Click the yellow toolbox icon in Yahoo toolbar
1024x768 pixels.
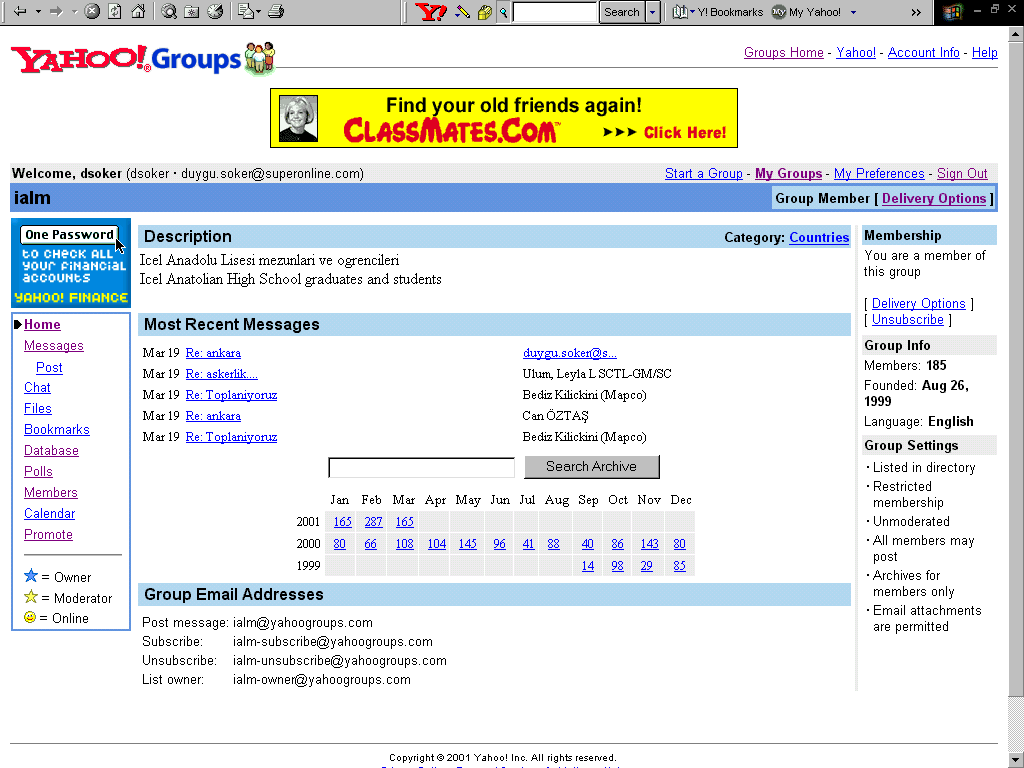coord(484,12)
